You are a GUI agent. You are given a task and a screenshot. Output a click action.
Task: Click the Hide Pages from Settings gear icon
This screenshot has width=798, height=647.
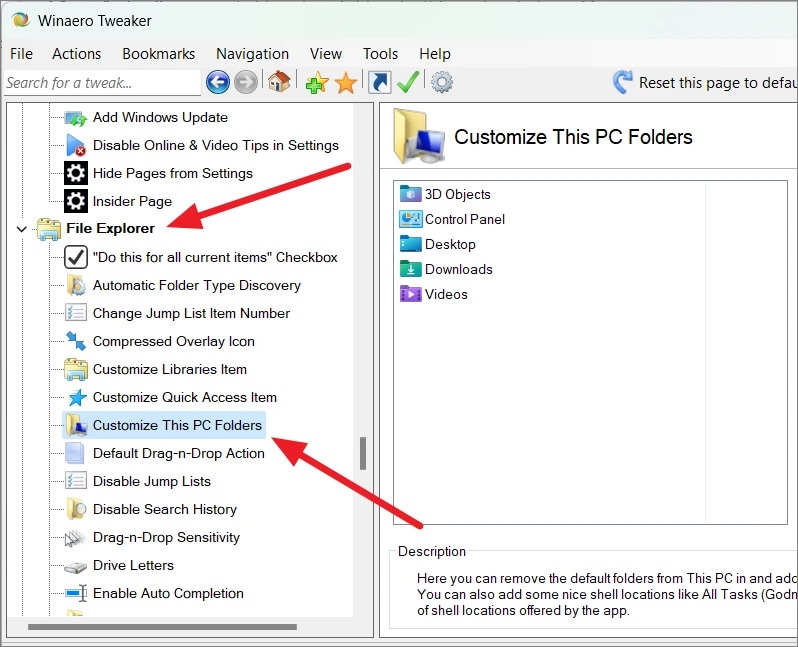[76, 173]
